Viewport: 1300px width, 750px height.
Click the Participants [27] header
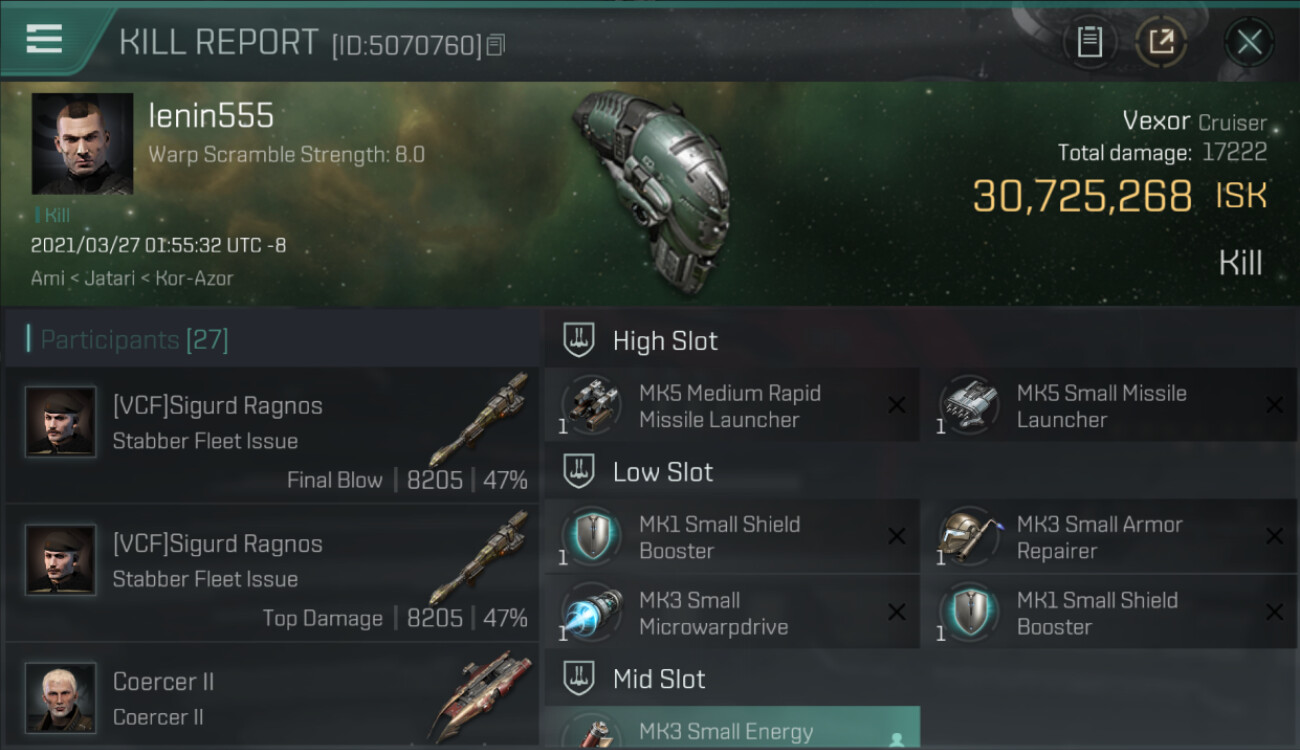coord(134,340)
